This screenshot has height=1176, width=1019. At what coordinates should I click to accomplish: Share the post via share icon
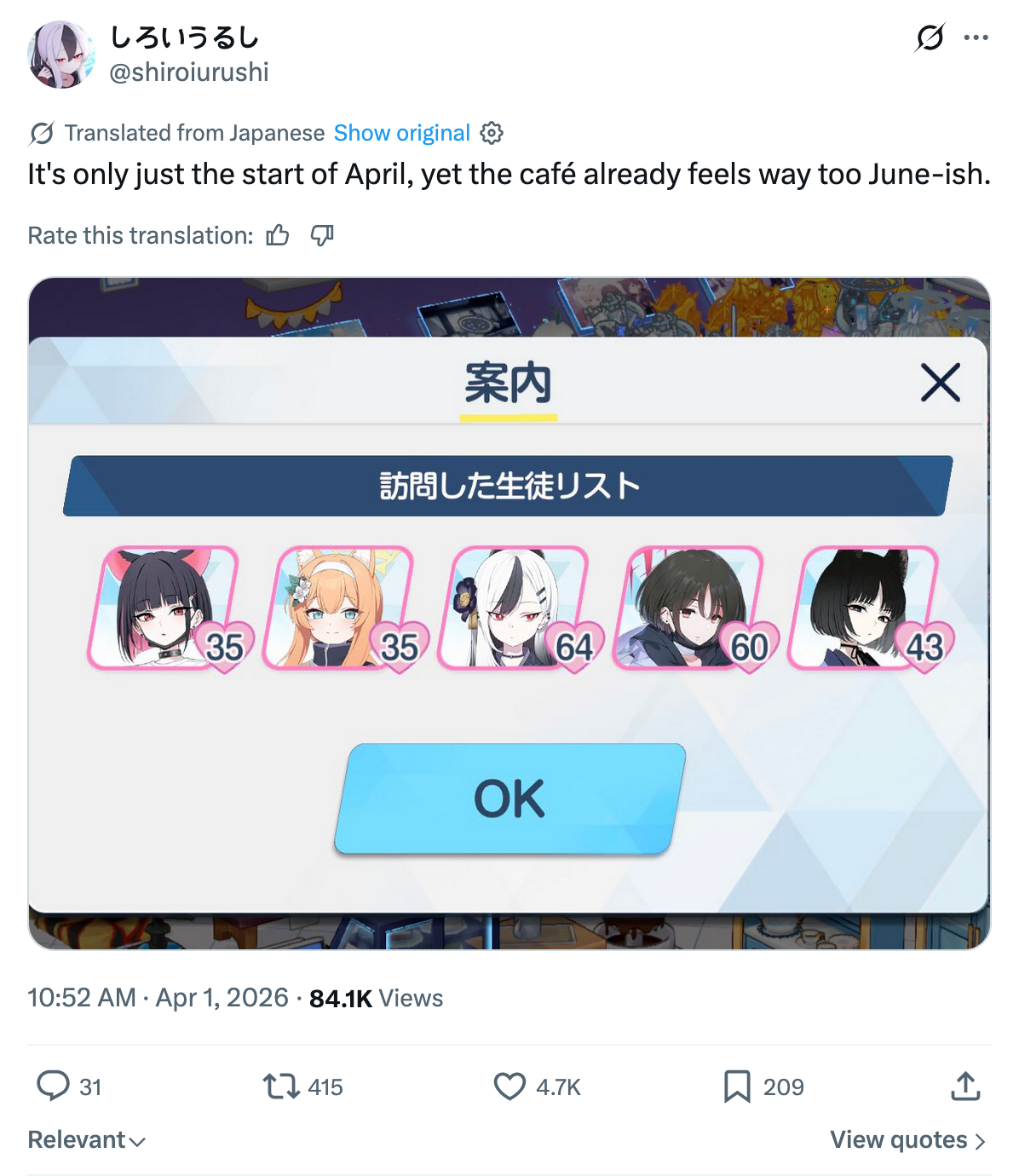click(x=965, y=1086)
